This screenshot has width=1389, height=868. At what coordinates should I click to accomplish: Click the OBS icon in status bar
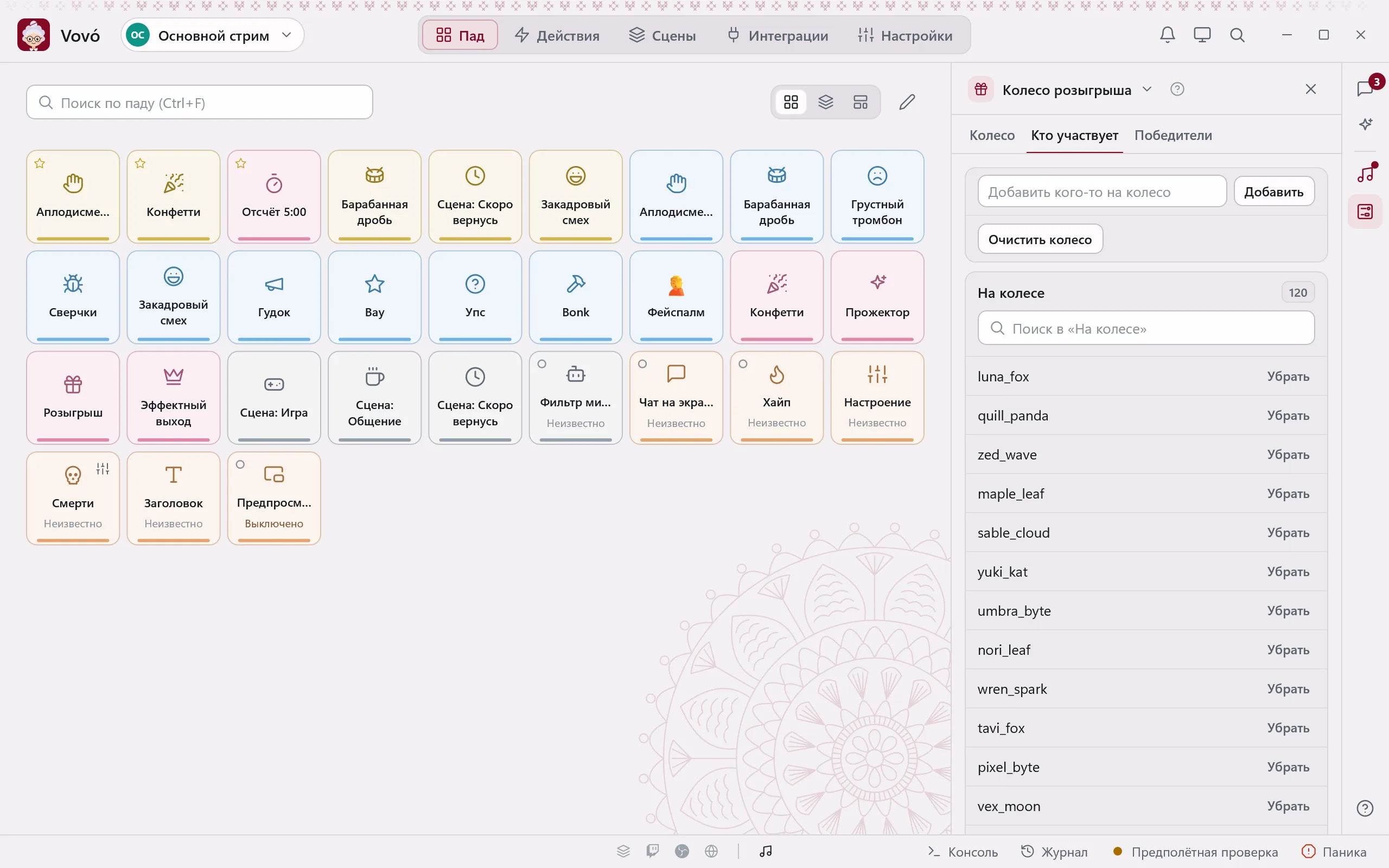pos(682,851)
